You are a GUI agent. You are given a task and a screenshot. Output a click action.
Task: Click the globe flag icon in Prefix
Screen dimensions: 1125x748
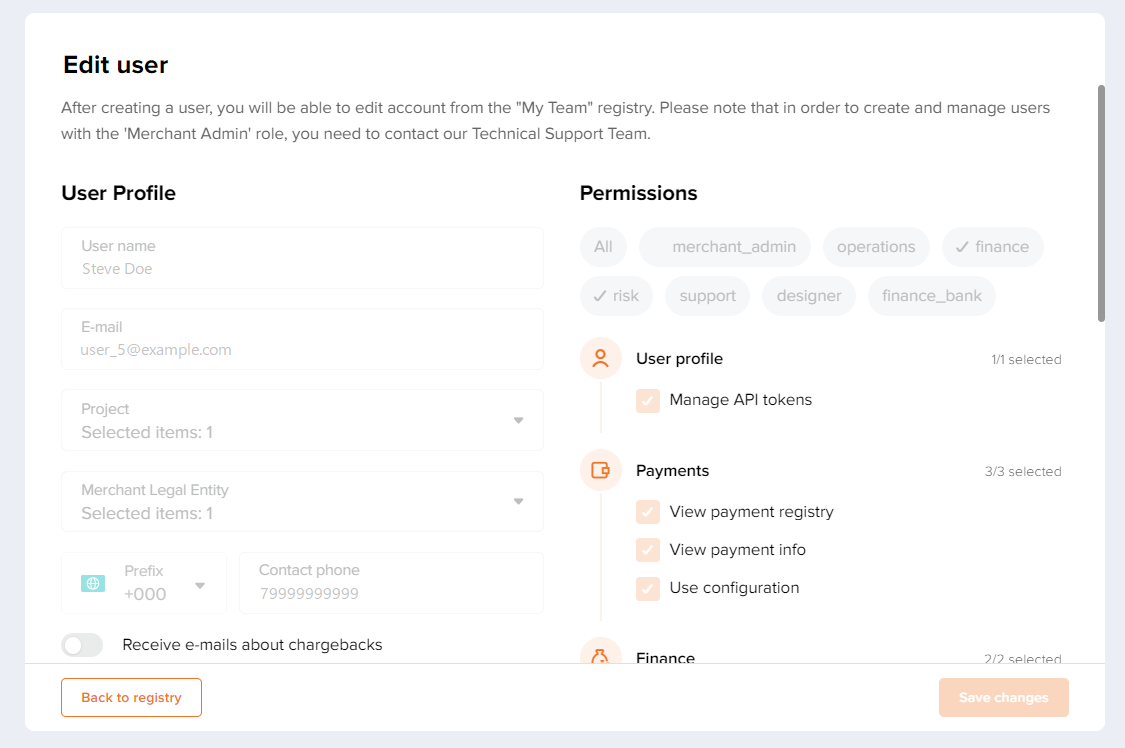pyautogui.click(x=93, y=584)
